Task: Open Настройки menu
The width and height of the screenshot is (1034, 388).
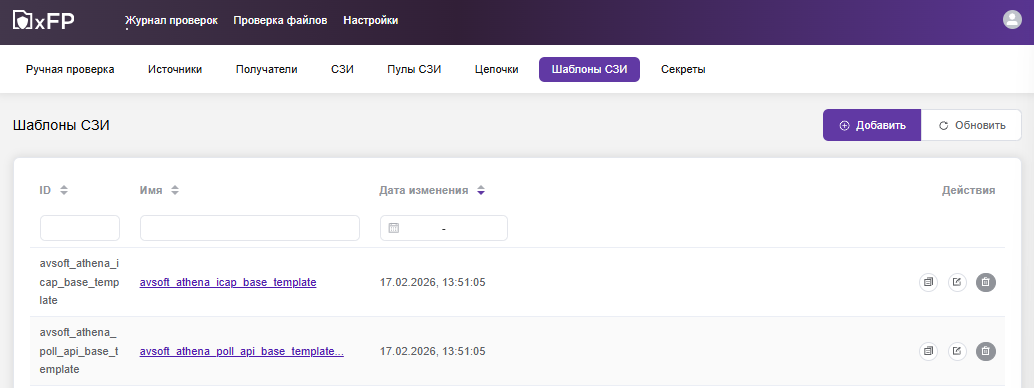Action: coord(371,20)
